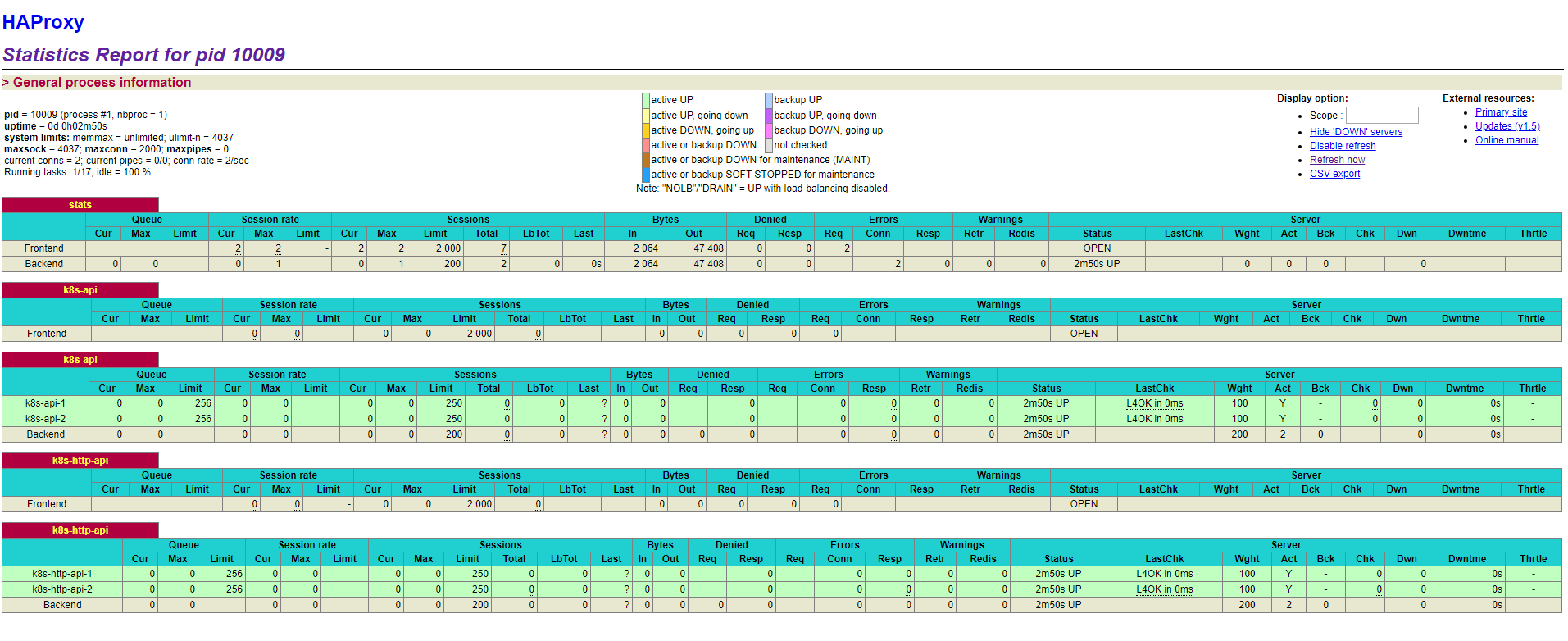The width and height of the screenshot is (1568, 641).
Task: Click the 'maxsock = 4037; maxconn = 2000' line
Action: pyautogui.click(x=116, y=149)
